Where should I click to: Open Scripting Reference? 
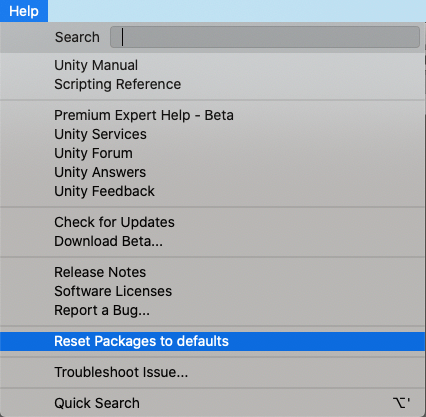coord(213,84)
